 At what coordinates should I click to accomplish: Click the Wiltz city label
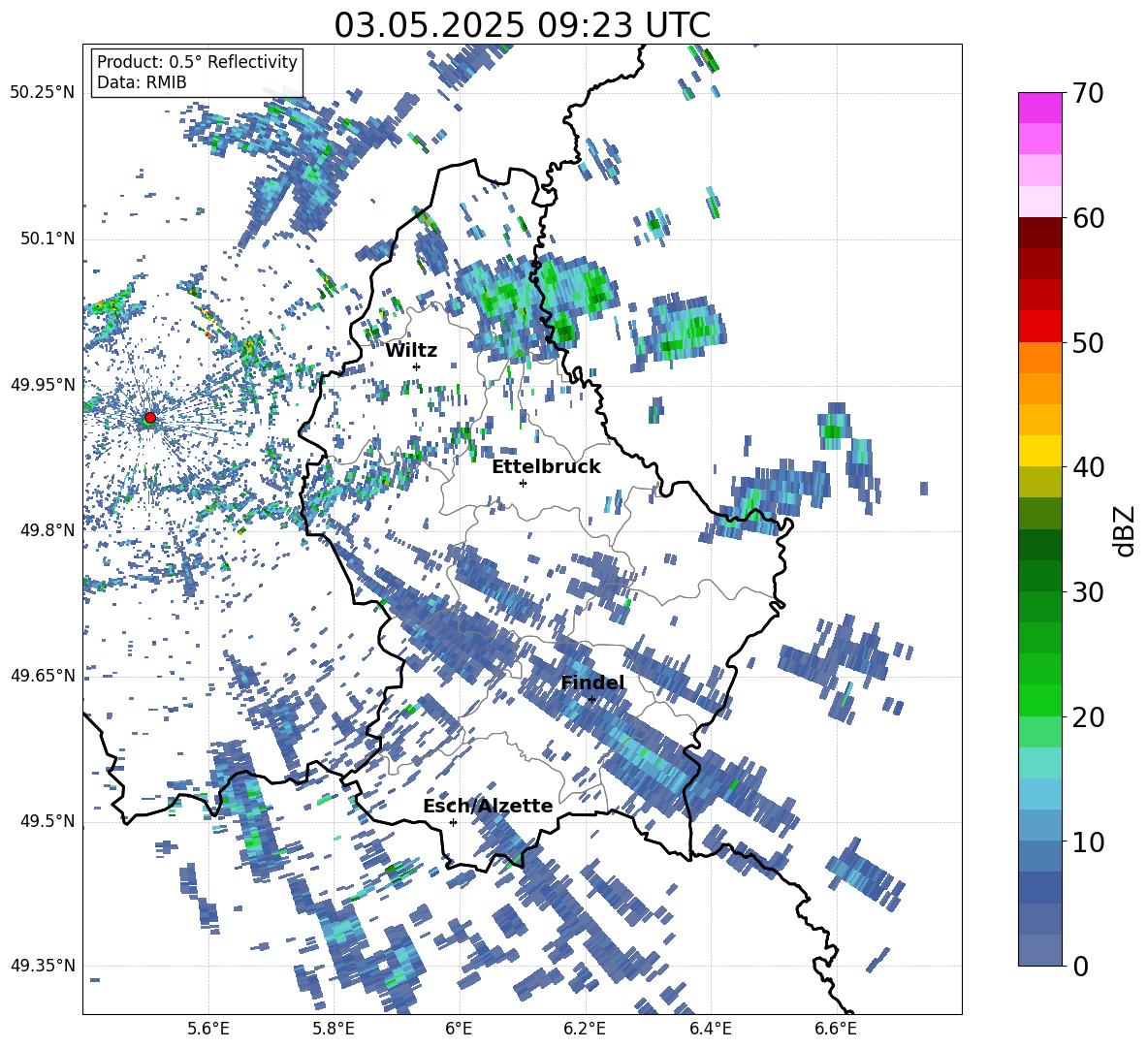click(x=411, y=351)
